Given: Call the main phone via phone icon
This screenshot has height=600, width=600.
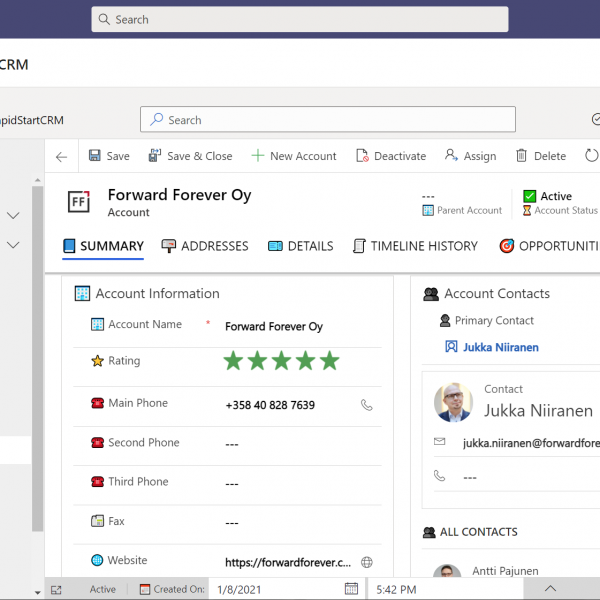Looking at the screenshot, I should [x=367, y=405].
